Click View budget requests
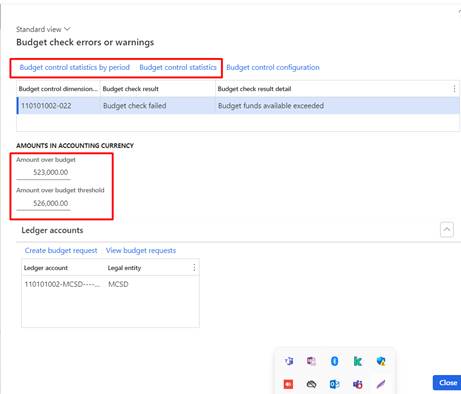The image size is (461, 394). (x=141, y=250)
